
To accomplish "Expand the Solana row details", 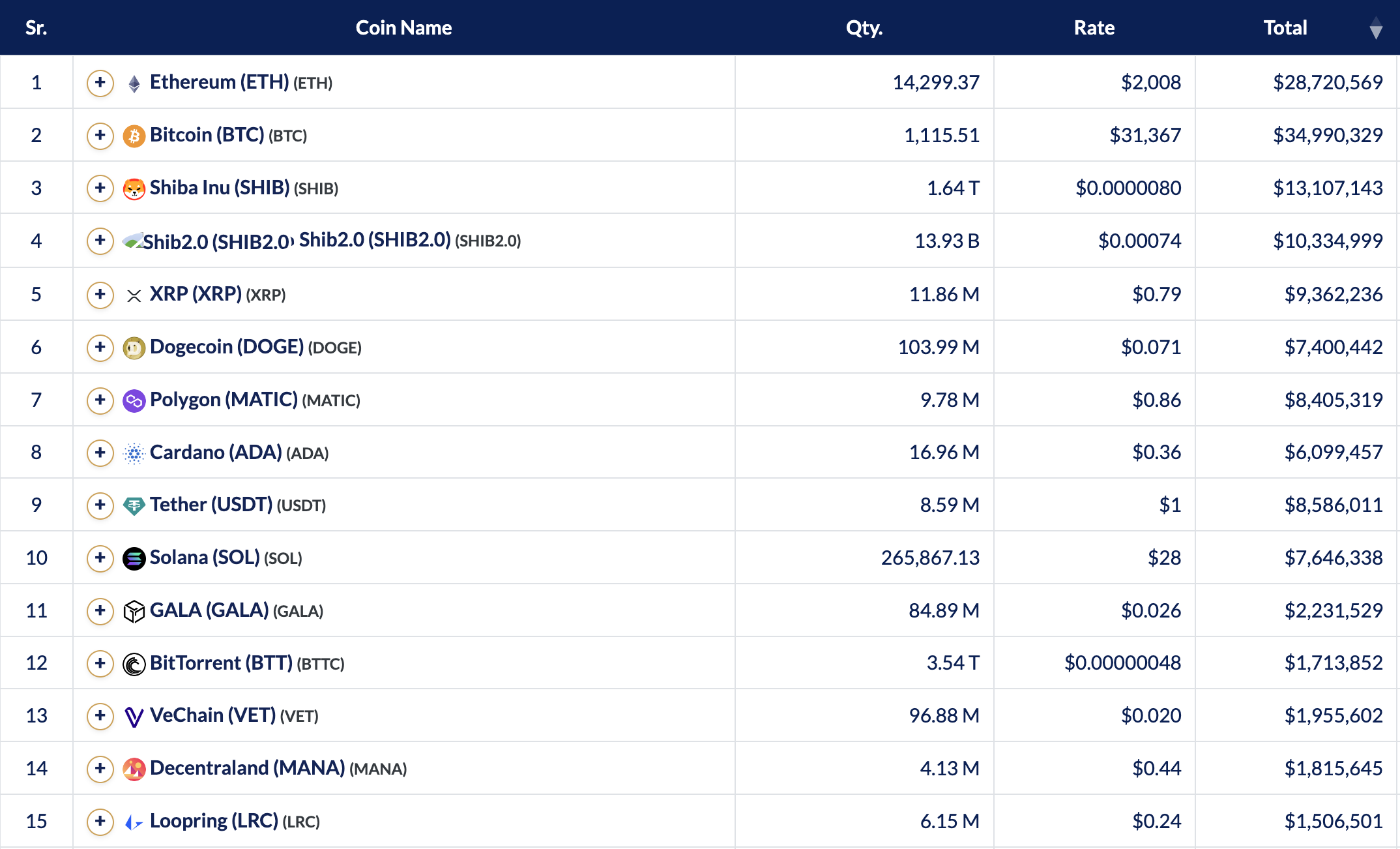I will click(100, 558).
